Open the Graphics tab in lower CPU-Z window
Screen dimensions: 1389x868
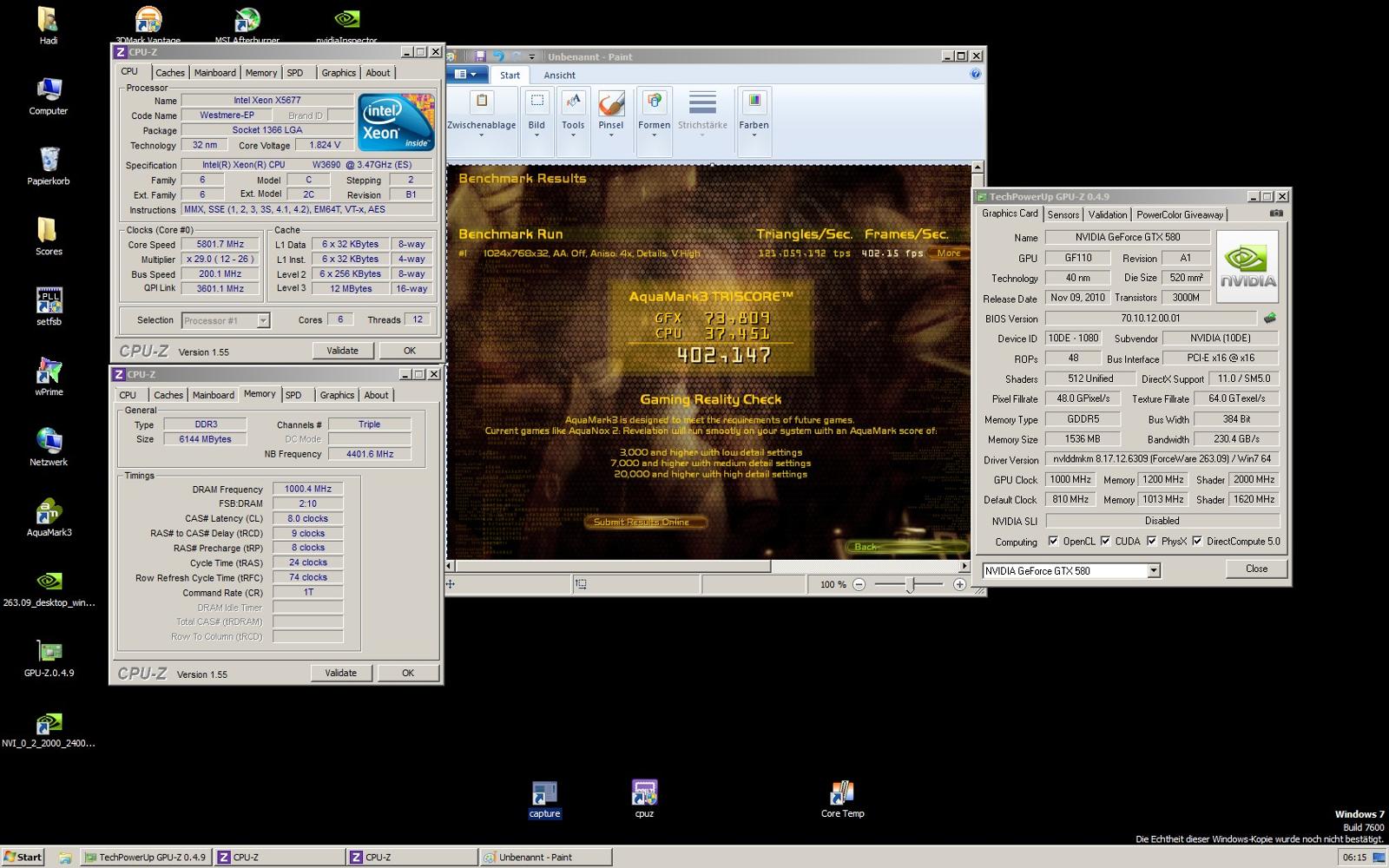coord(337,395)
